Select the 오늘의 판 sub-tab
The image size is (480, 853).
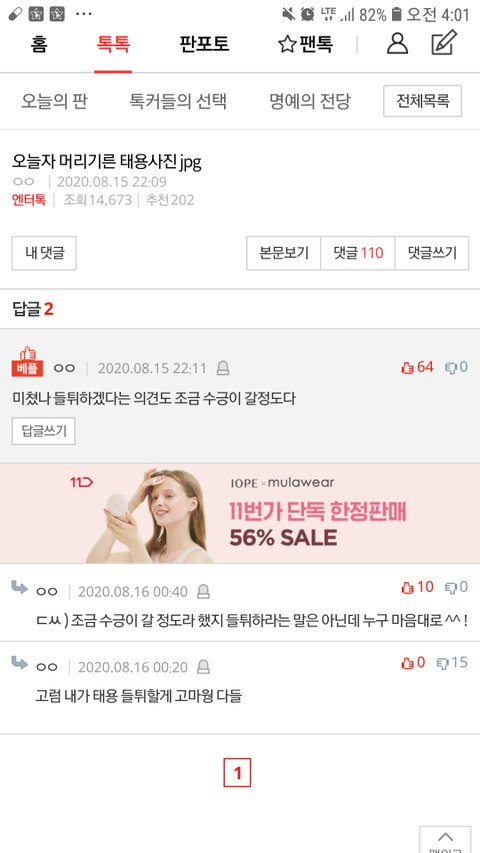[x=54, y=101]
